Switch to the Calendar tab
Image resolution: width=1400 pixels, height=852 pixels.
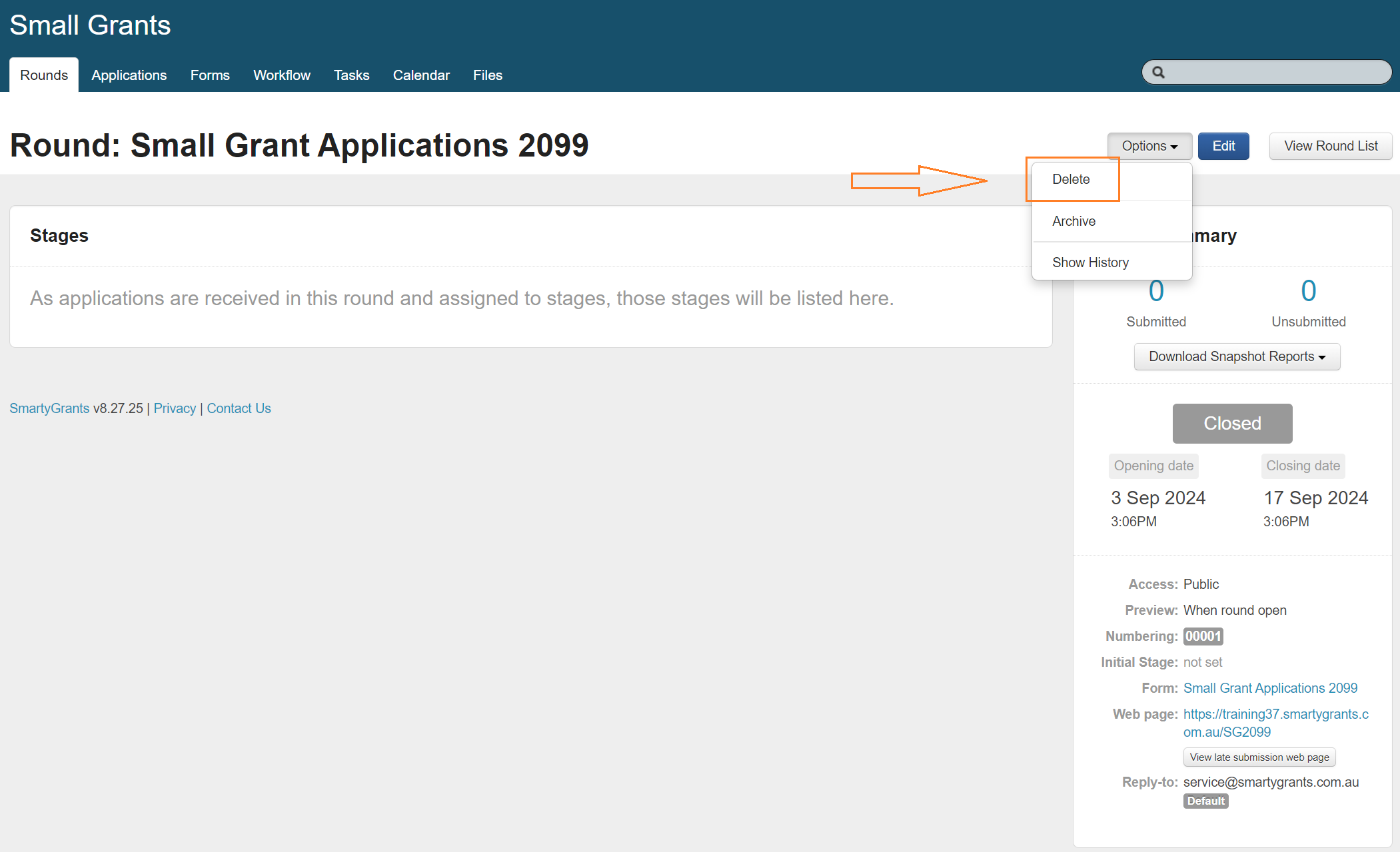tap(421, 75)
